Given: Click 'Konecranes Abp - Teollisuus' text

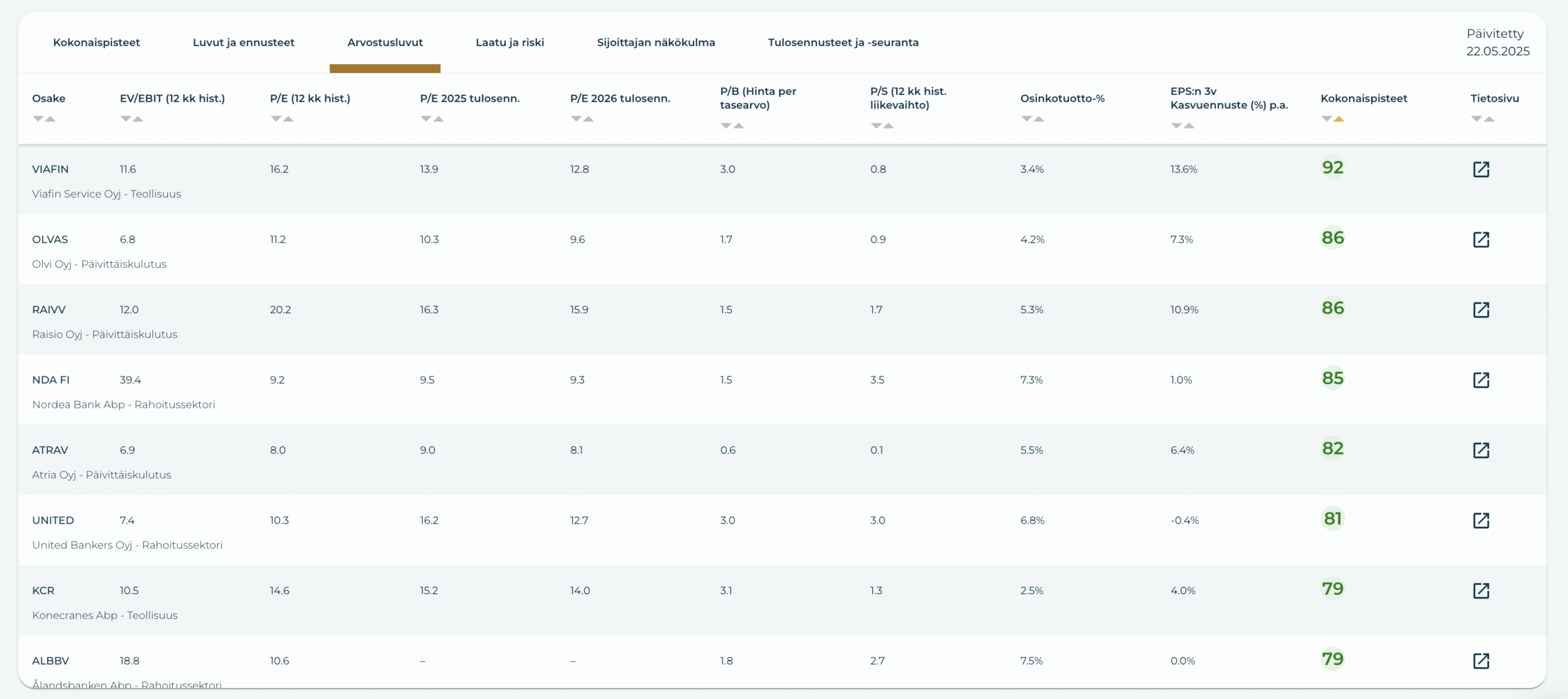Looking at the screenshot, I should 105,615.
